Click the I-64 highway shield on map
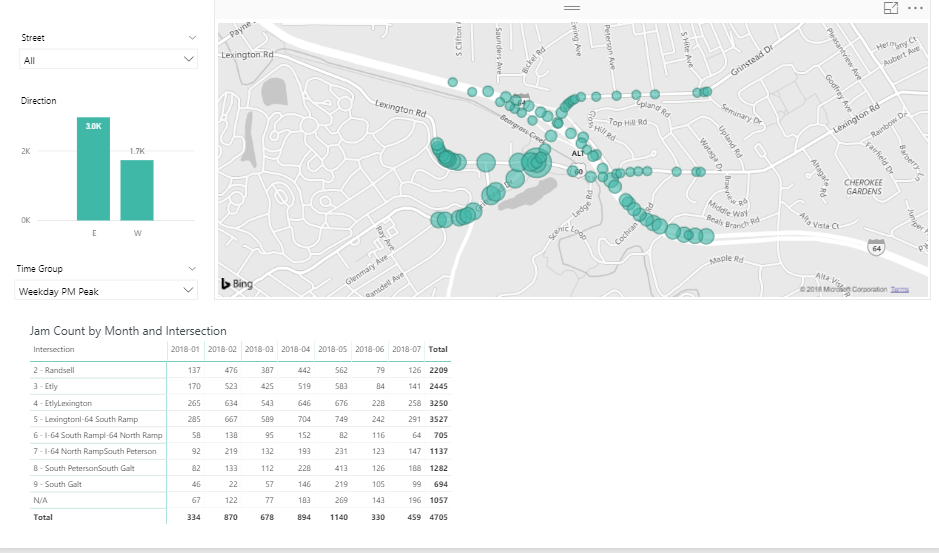The height and width of the screenshot is (553, 939). point(876,245)
